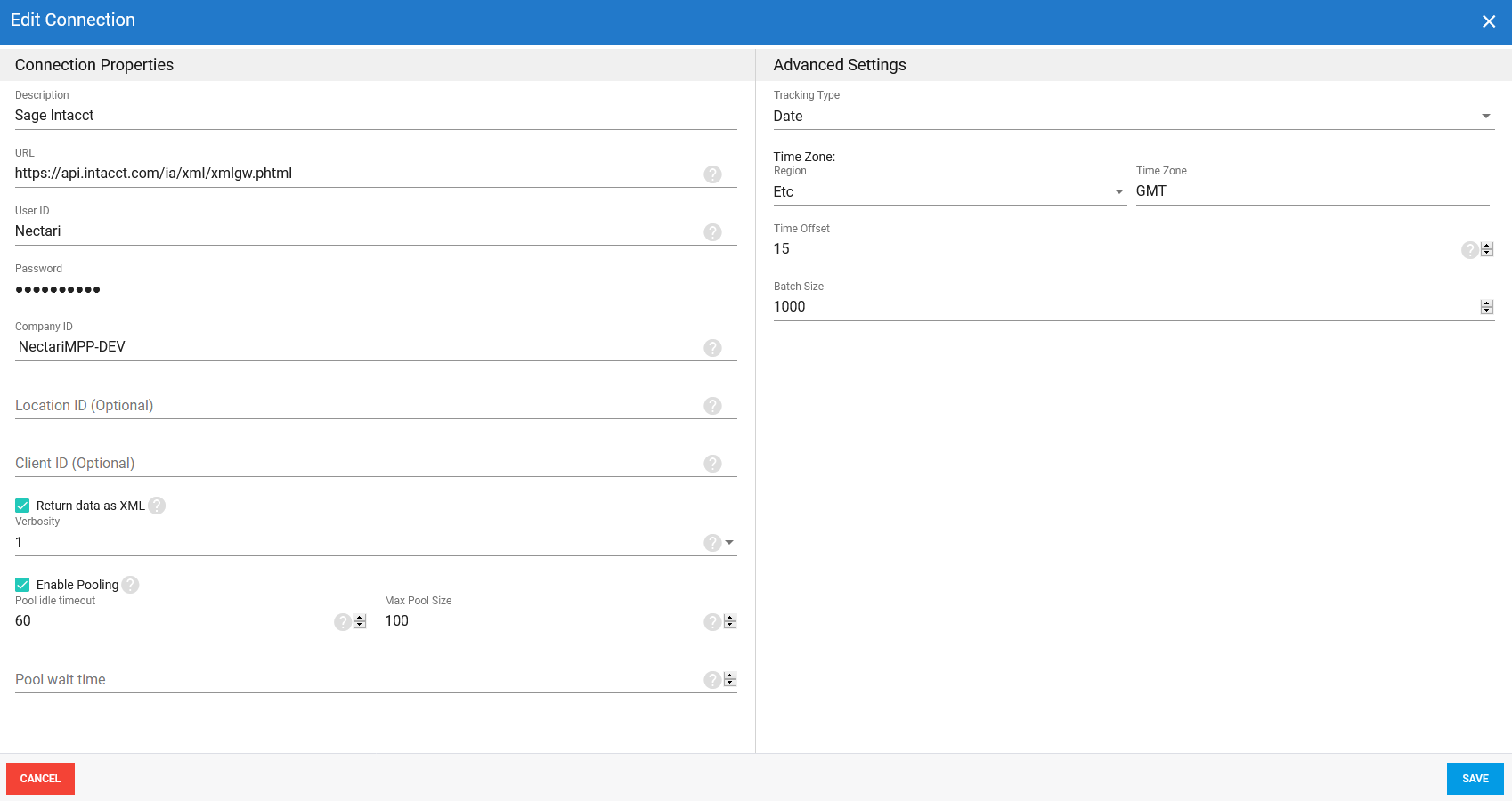Close the Edit Connection dialog
Viewport: 1512px width, 801px height.
(x=1488, y=21)
